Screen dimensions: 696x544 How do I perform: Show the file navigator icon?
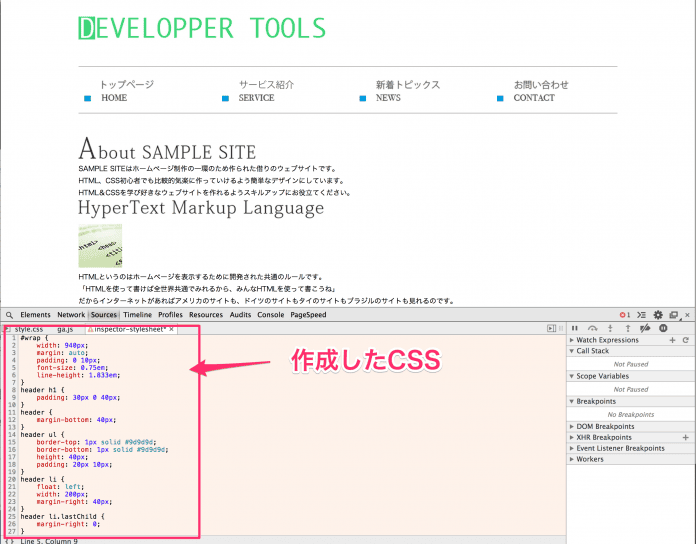tap(7, 329)
